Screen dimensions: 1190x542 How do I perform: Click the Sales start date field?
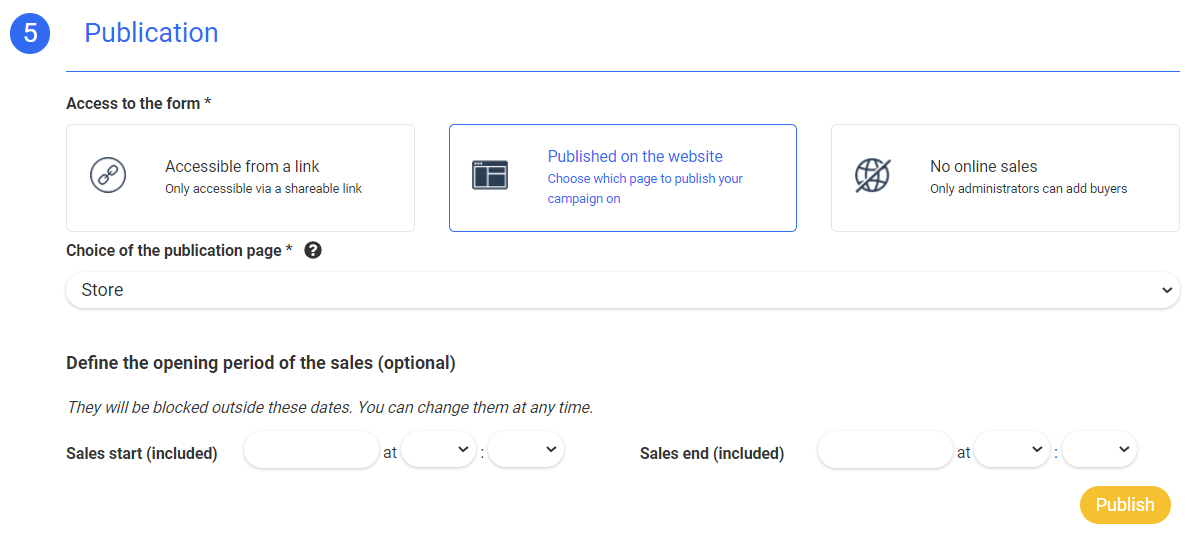pyautogui.click(x=311, y=450)
